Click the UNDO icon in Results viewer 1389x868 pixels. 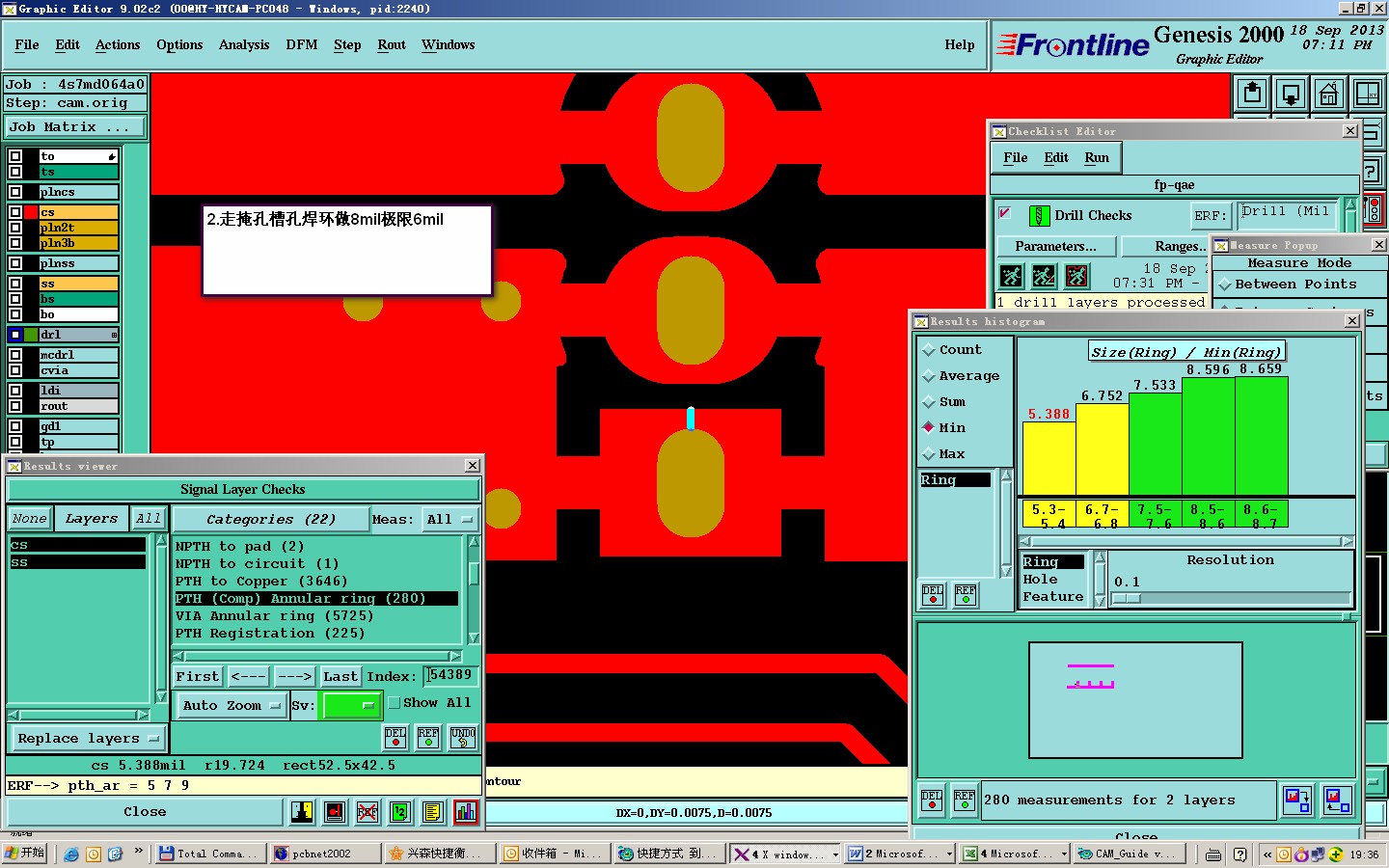coord(463,738)
